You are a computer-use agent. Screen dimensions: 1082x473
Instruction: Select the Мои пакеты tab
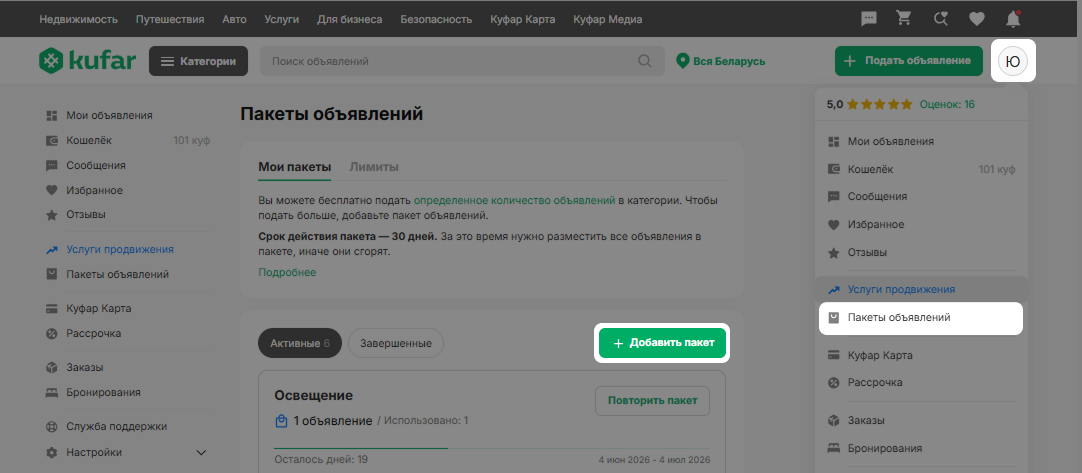point(295,167)
